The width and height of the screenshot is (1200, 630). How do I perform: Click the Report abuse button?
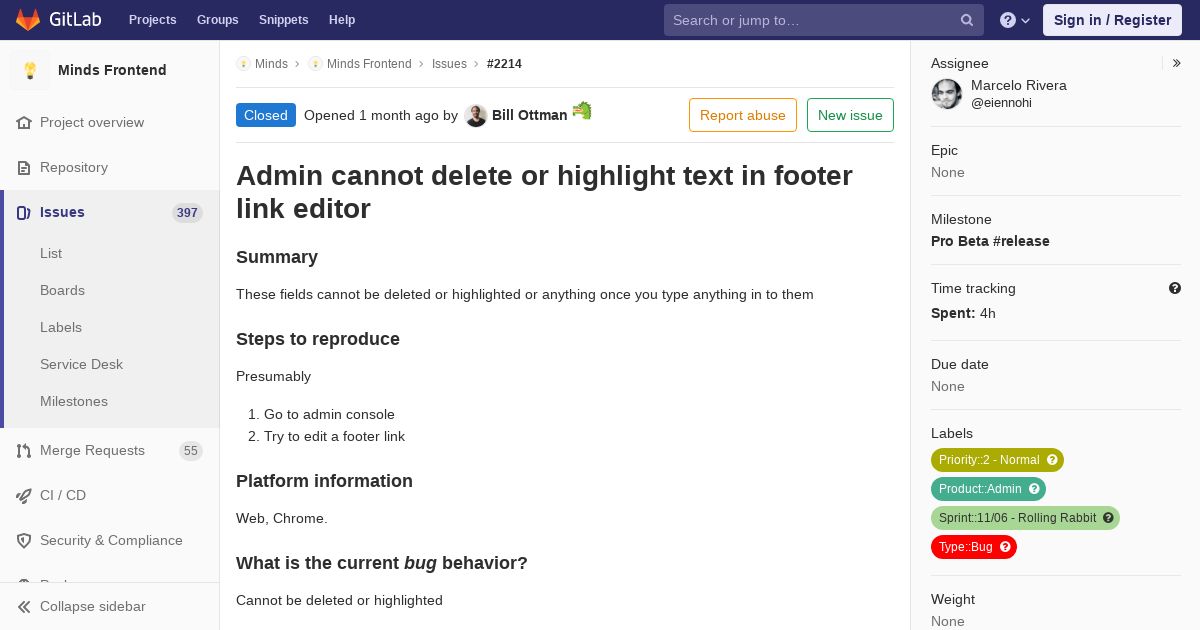[x=743, y=115]
